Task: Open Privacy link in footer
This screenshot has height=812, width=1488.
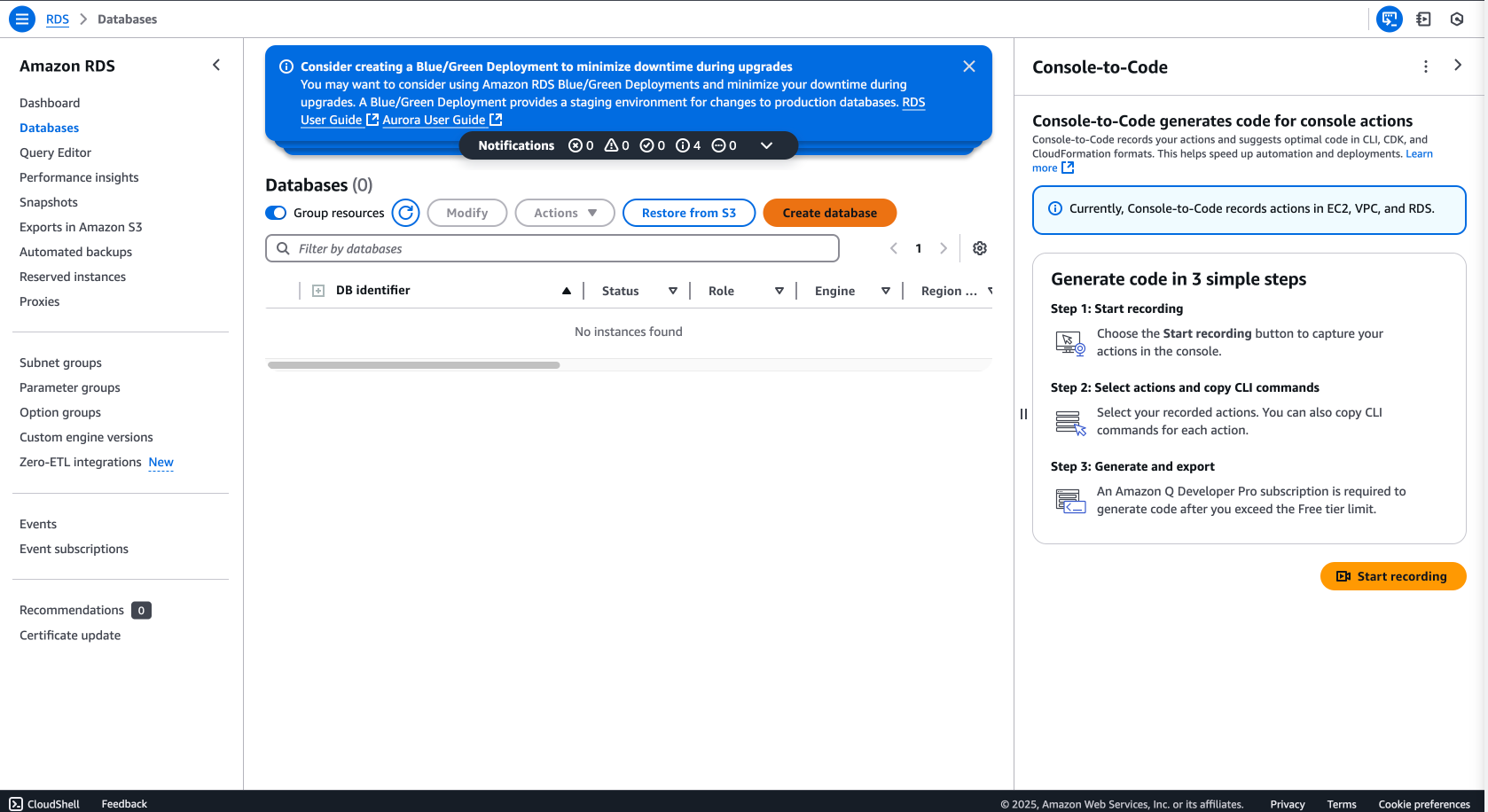Action: (x=1288, y=804)
